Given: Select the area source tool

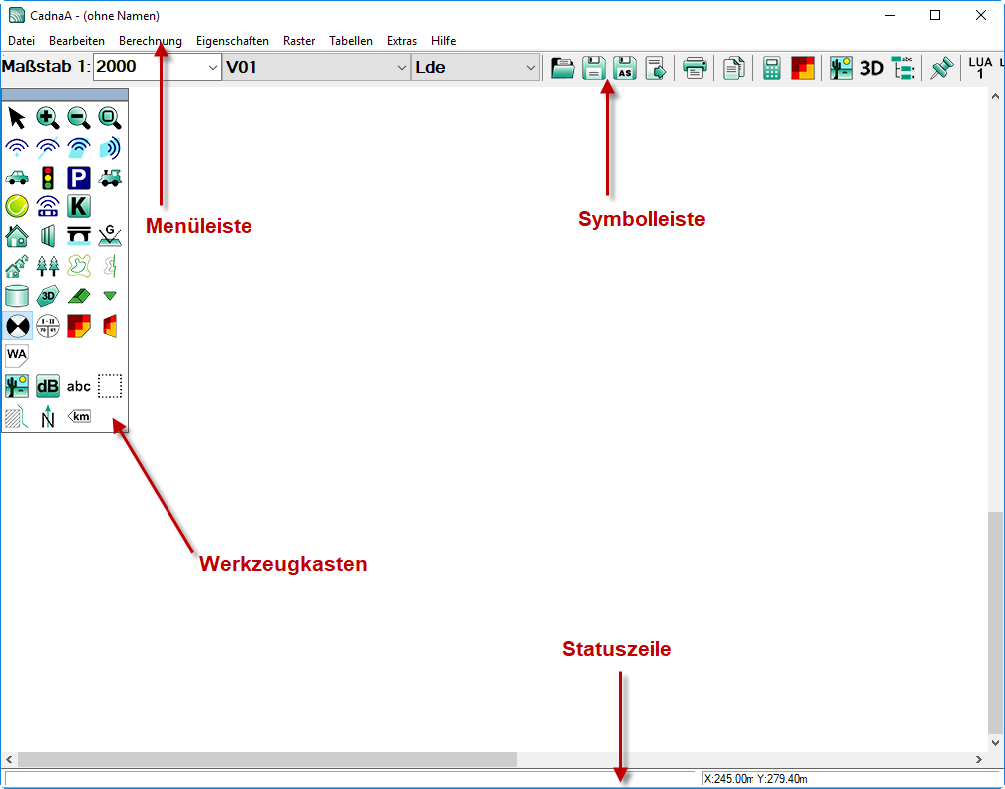Looking at the screenshot, I should tap(79, 148).
